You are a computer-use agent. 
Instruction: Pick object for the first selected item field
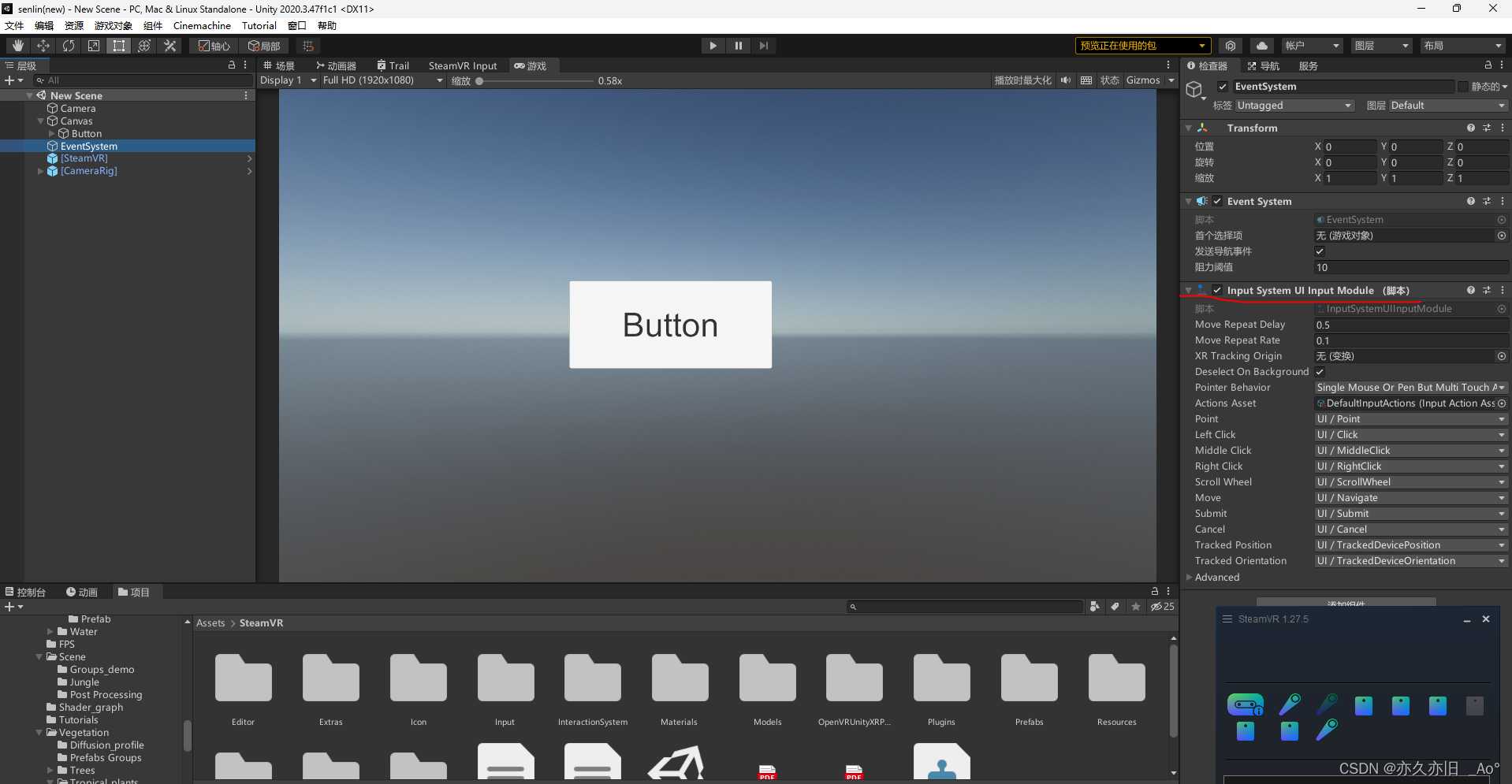[x=1502, y=236]
